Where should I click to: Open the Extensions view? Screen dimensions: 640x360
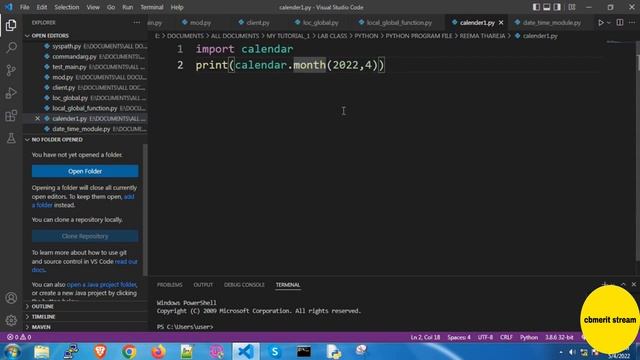click(11, 116)
